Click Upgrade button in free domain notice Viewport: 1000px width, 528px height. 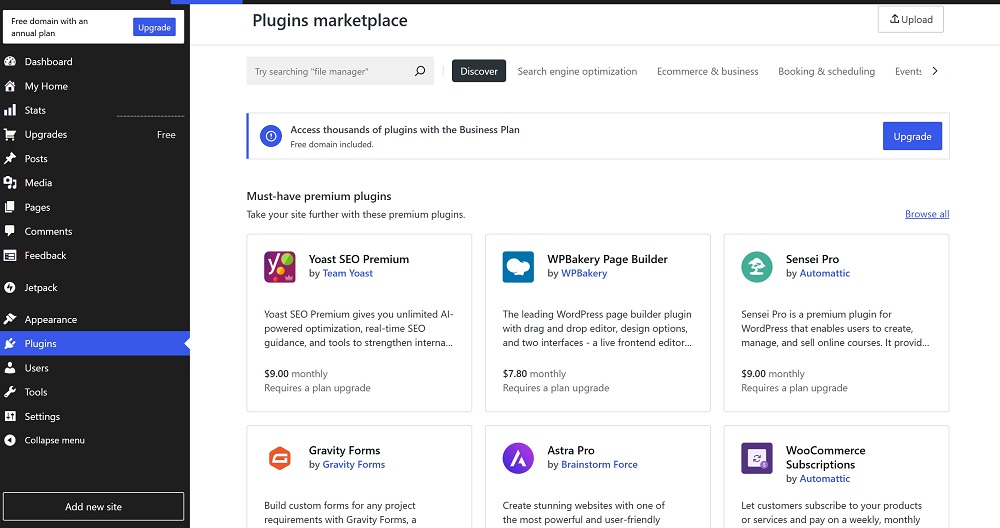click(154, 27)
